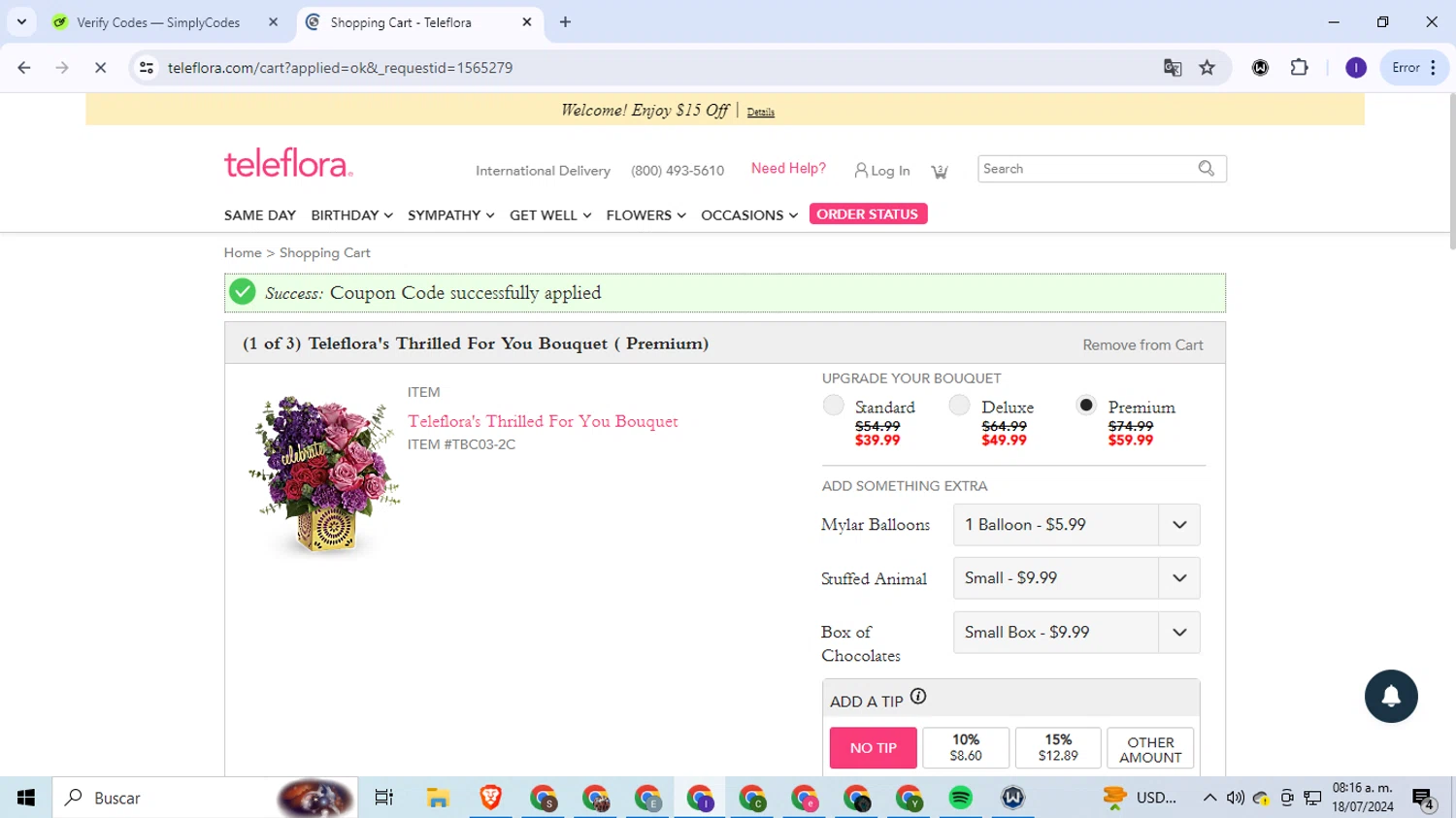Click the Log In link
1456x818 pixels.
[882, 171]
